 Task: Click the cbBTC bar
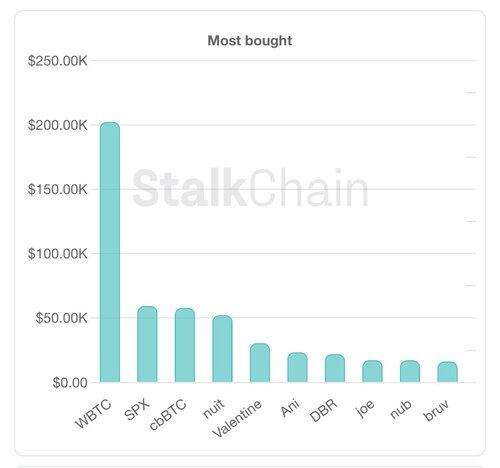[185, 345]
